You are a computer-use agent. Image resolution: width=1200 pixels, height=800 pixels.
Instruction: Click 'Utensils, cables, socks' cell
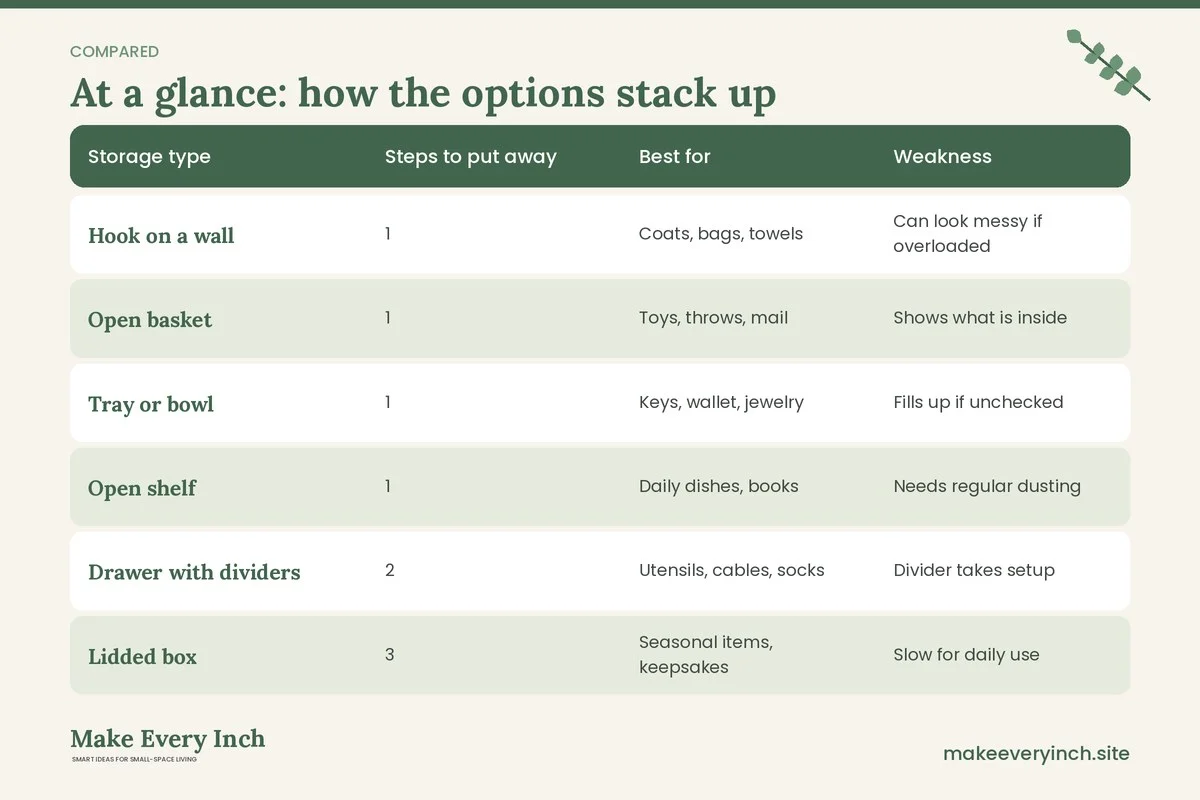pyautogui.click(x=732, y=570)
